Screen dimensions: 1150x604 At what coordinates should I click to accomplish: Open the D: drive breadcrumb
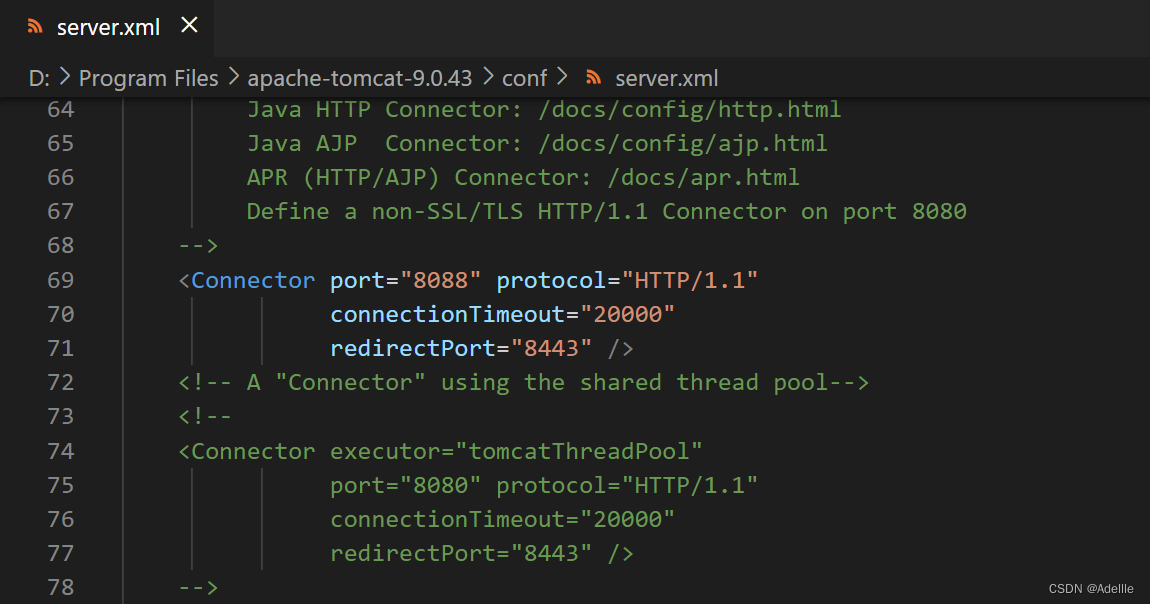(x=39, y=78)
